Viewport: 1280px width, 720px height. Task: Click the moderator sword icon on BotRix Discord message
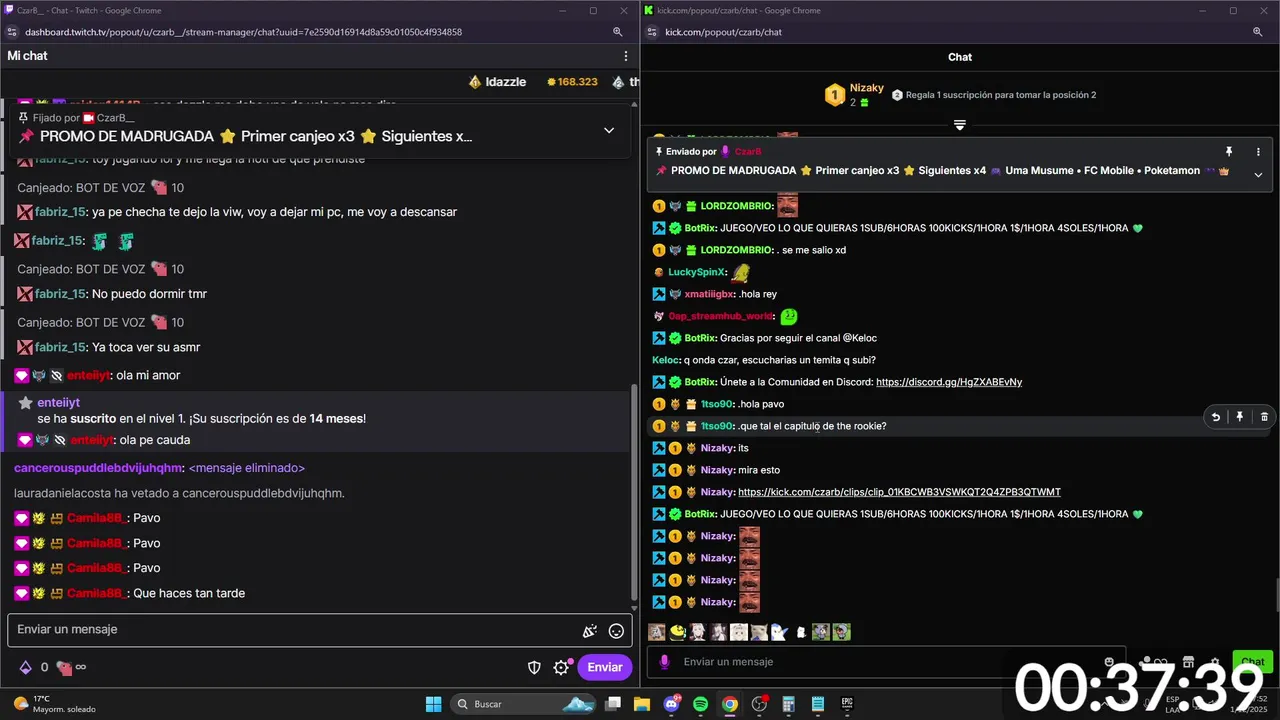coord(659,382)
